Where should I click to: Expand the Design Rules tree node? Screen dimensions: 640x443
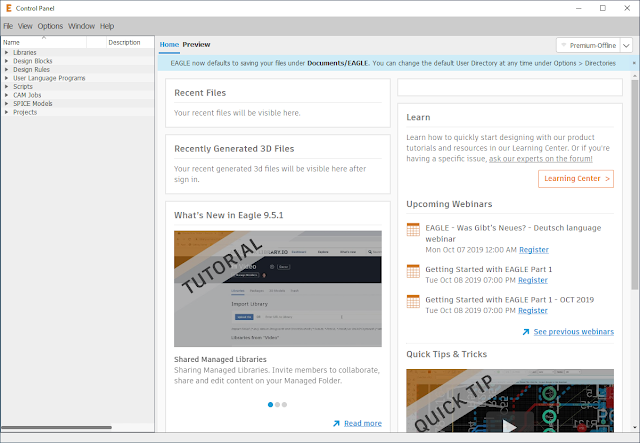(x=6, y=69)
